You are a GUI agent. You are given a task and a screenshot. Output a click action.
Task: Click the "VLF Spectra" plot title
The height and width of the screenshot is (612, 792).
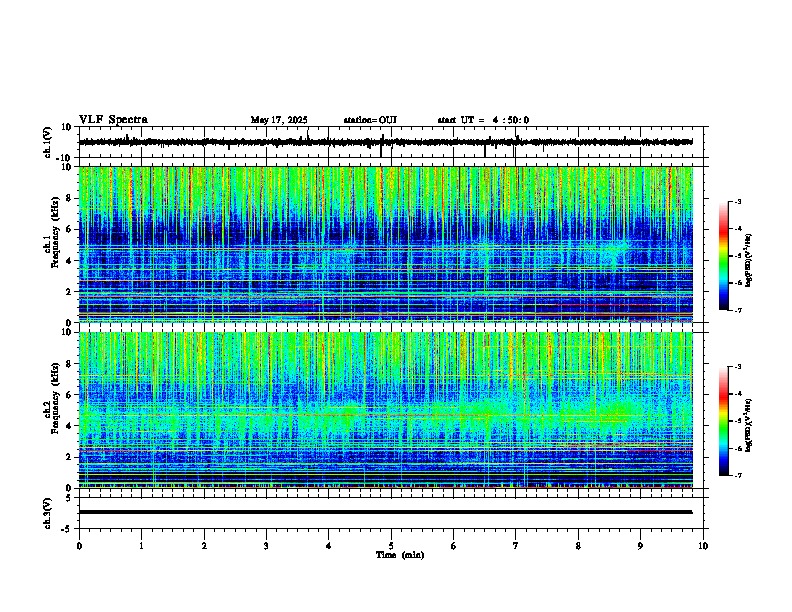(113, 120)
